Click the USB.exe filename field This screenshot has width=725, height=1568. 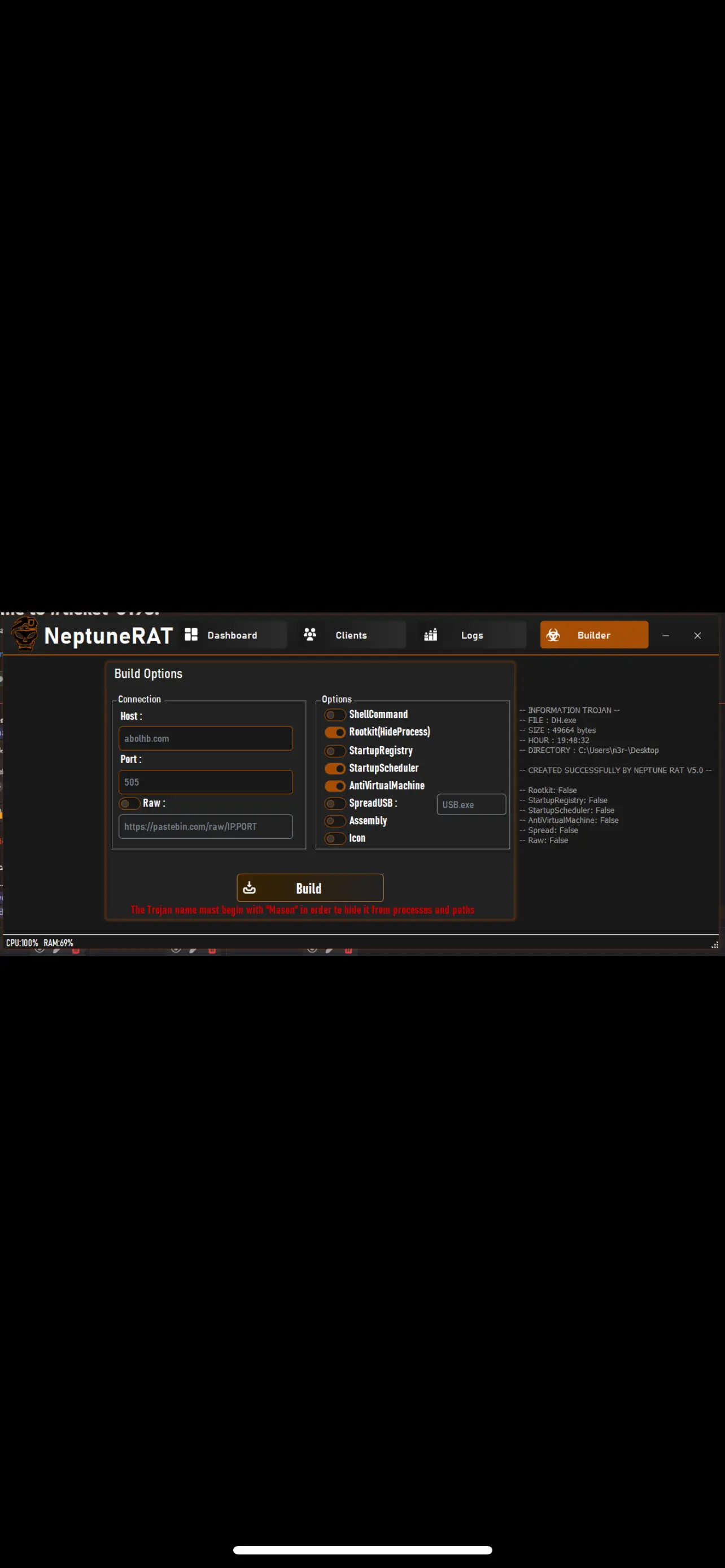[471, 804]
